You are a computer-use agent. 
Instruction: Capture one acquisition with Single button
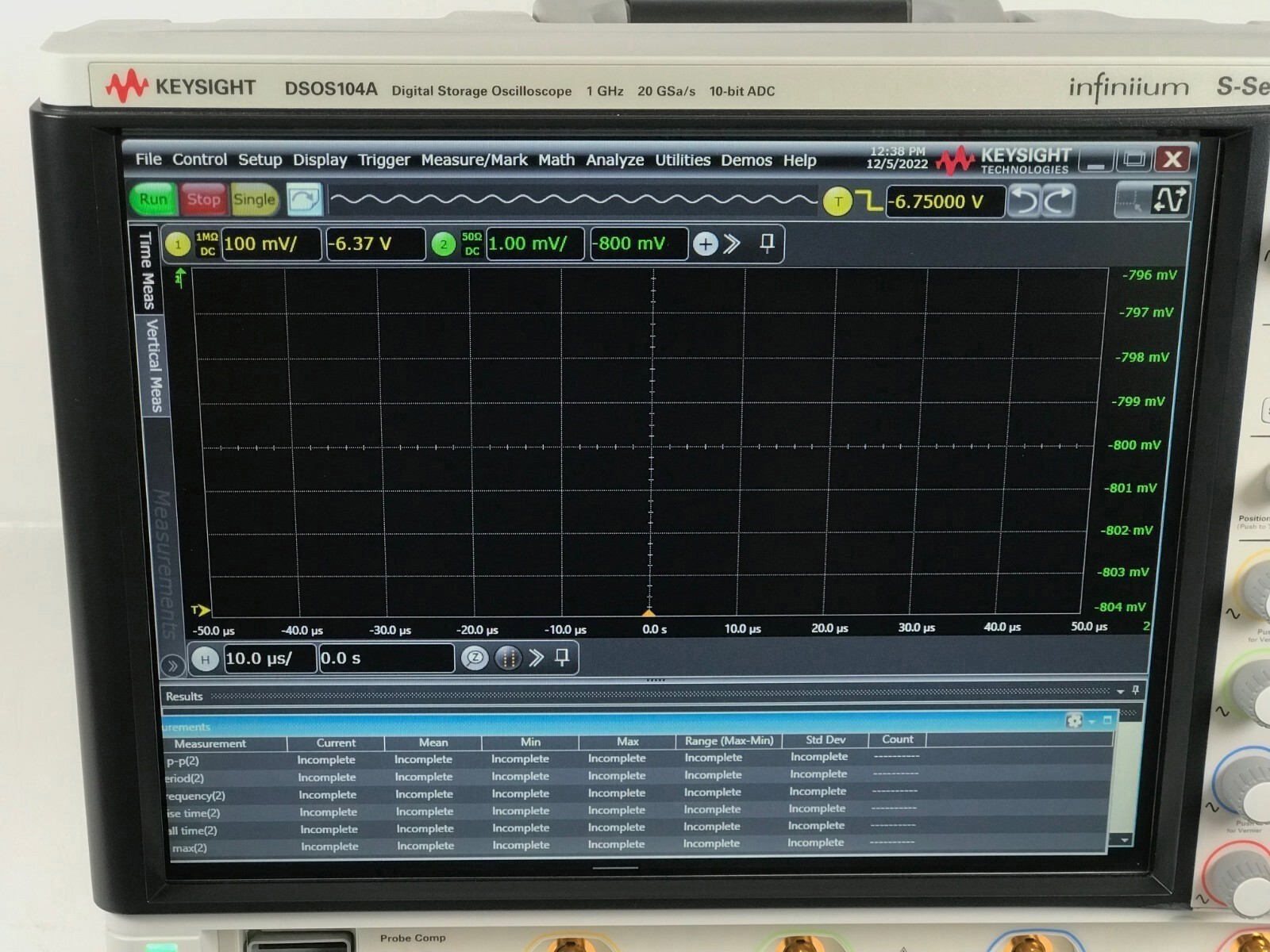[254, 199]
